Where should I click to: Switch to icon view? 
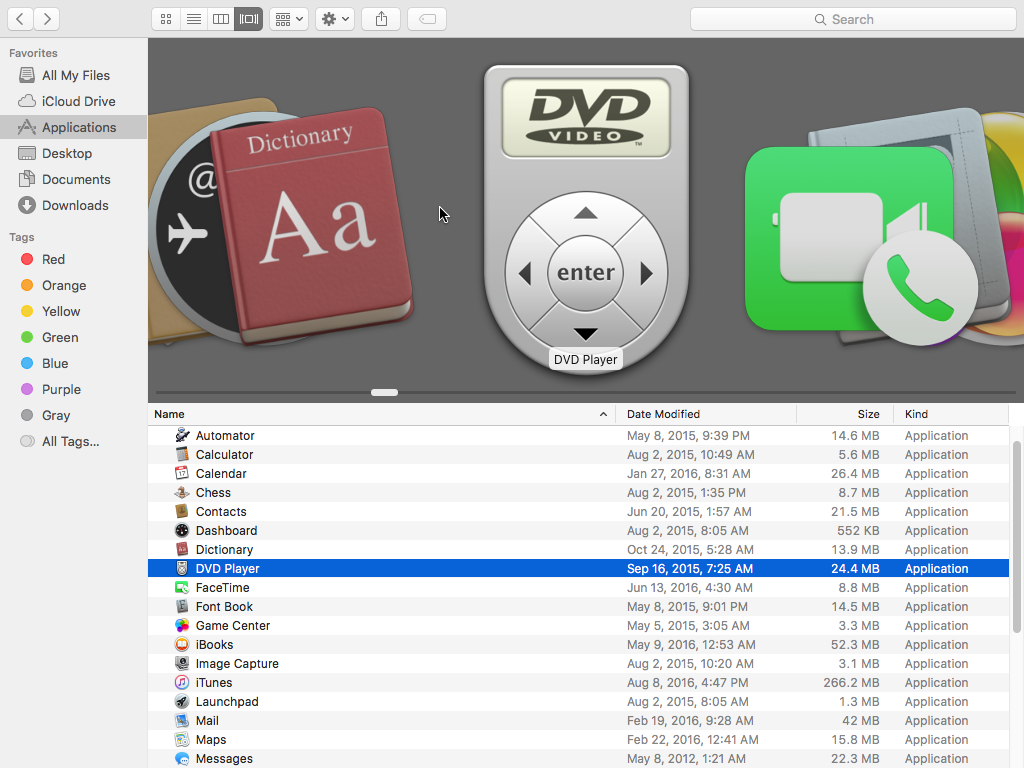click(x=166, y=19)
